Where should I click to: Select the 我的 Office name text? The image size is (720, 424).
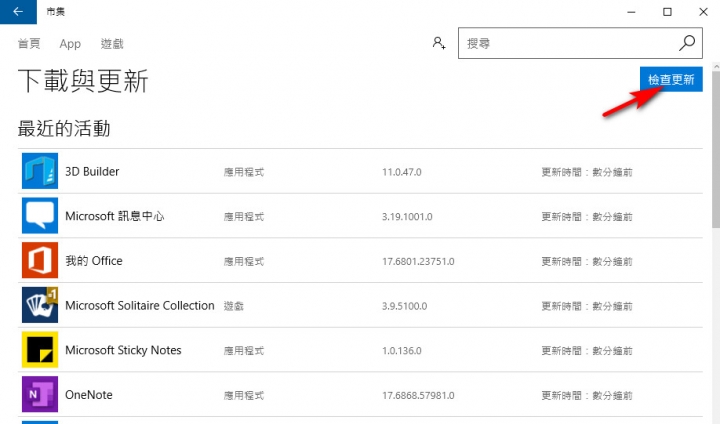(x=94, y=260)
